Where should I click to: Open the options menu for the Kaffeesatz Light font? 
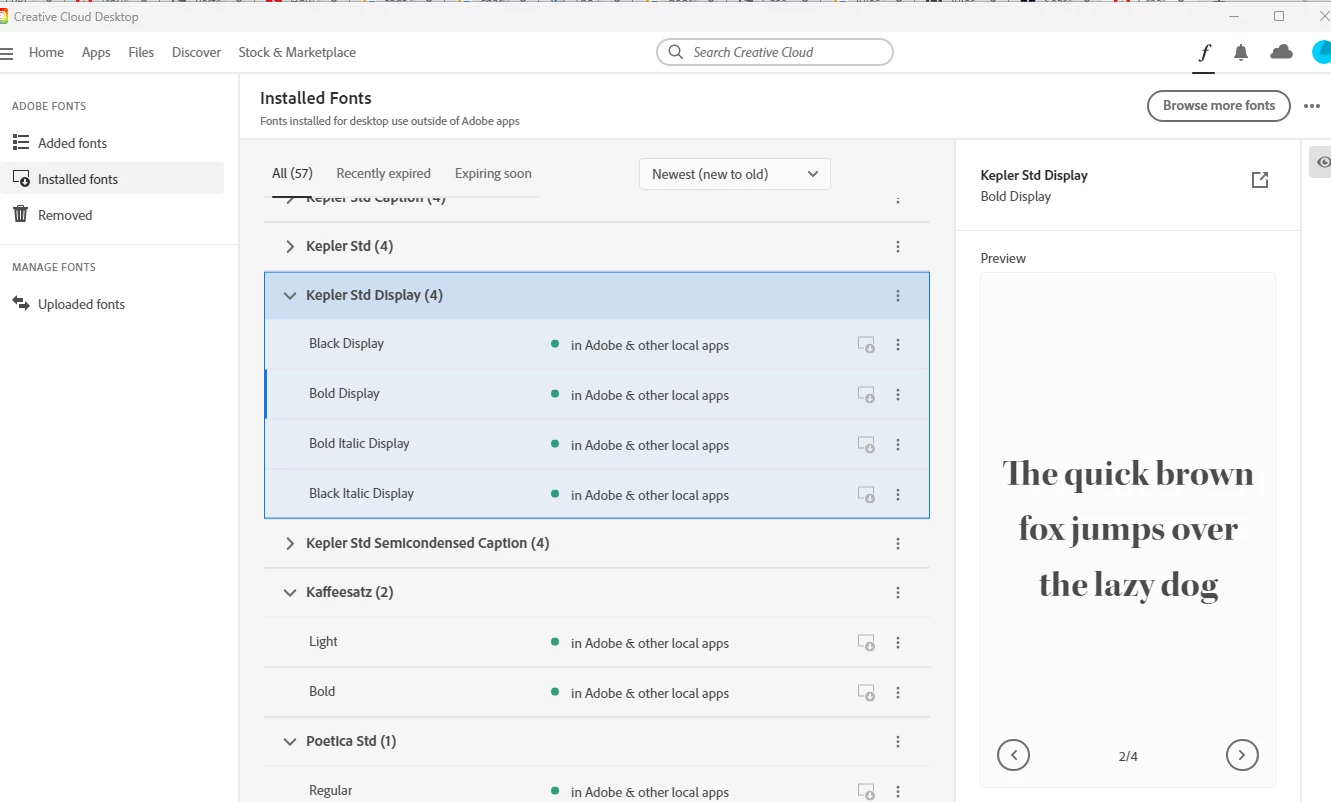[898, 643]
